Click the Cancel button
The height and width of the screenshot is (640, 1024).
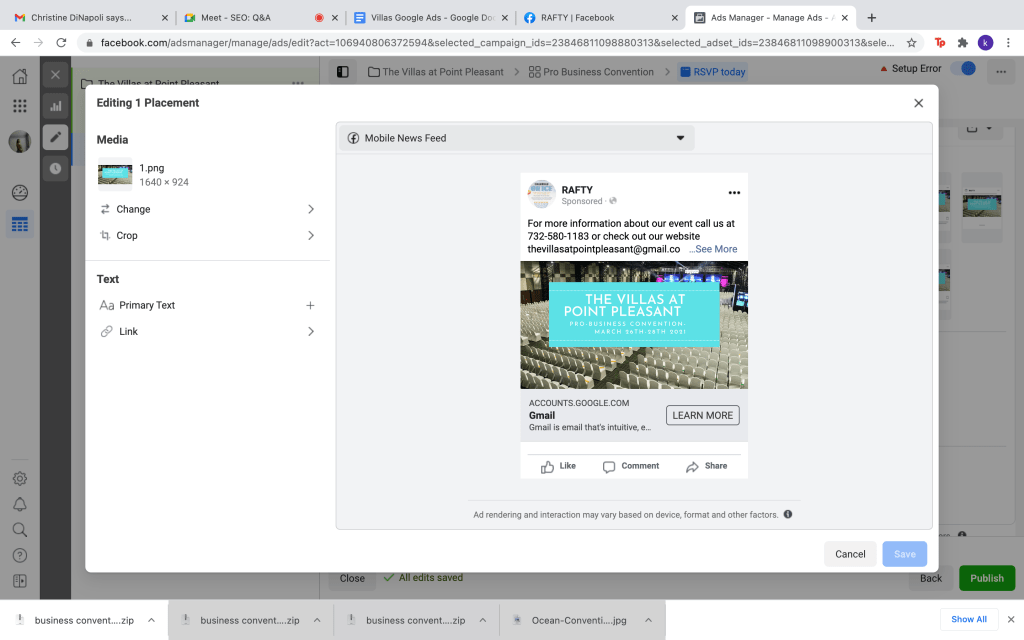(850, 554)
